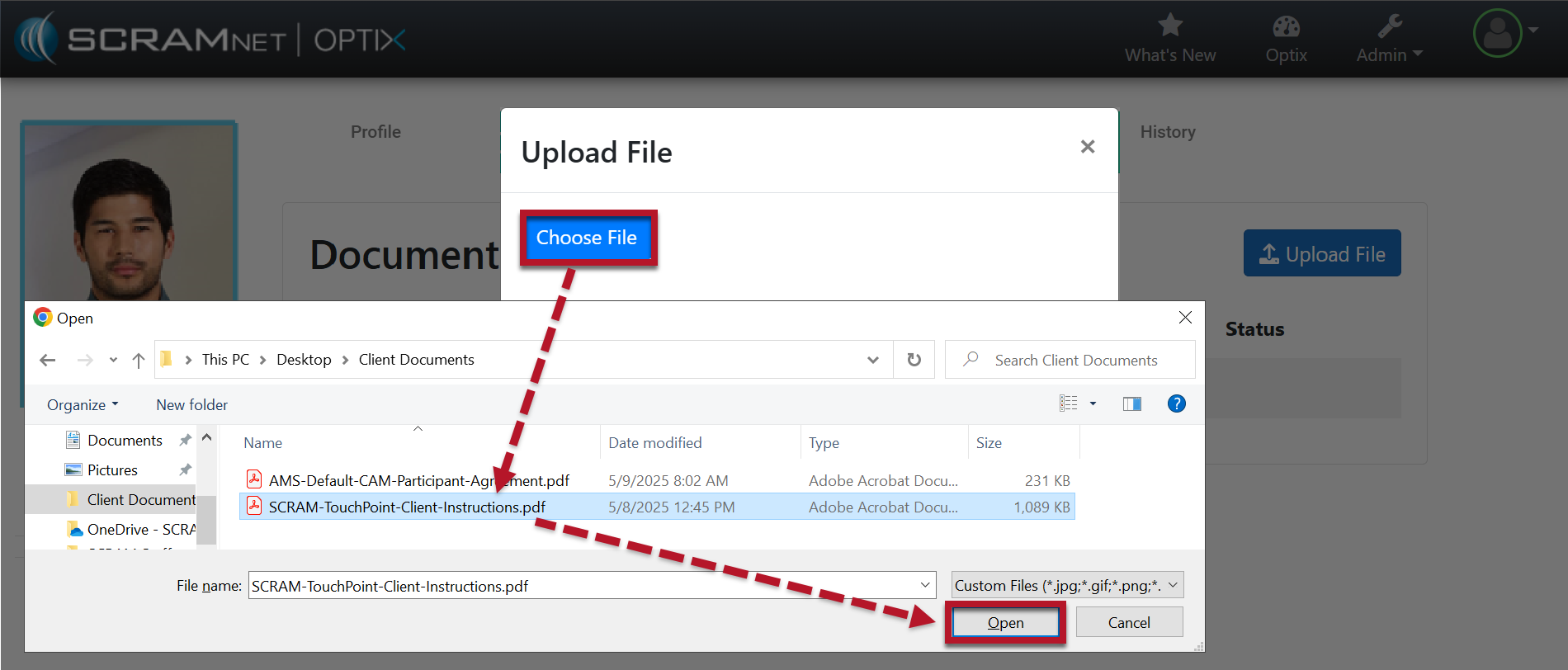Select OneDrive in the navigation tree
This screenshot has height=670, width=1568.
[132, 529]
